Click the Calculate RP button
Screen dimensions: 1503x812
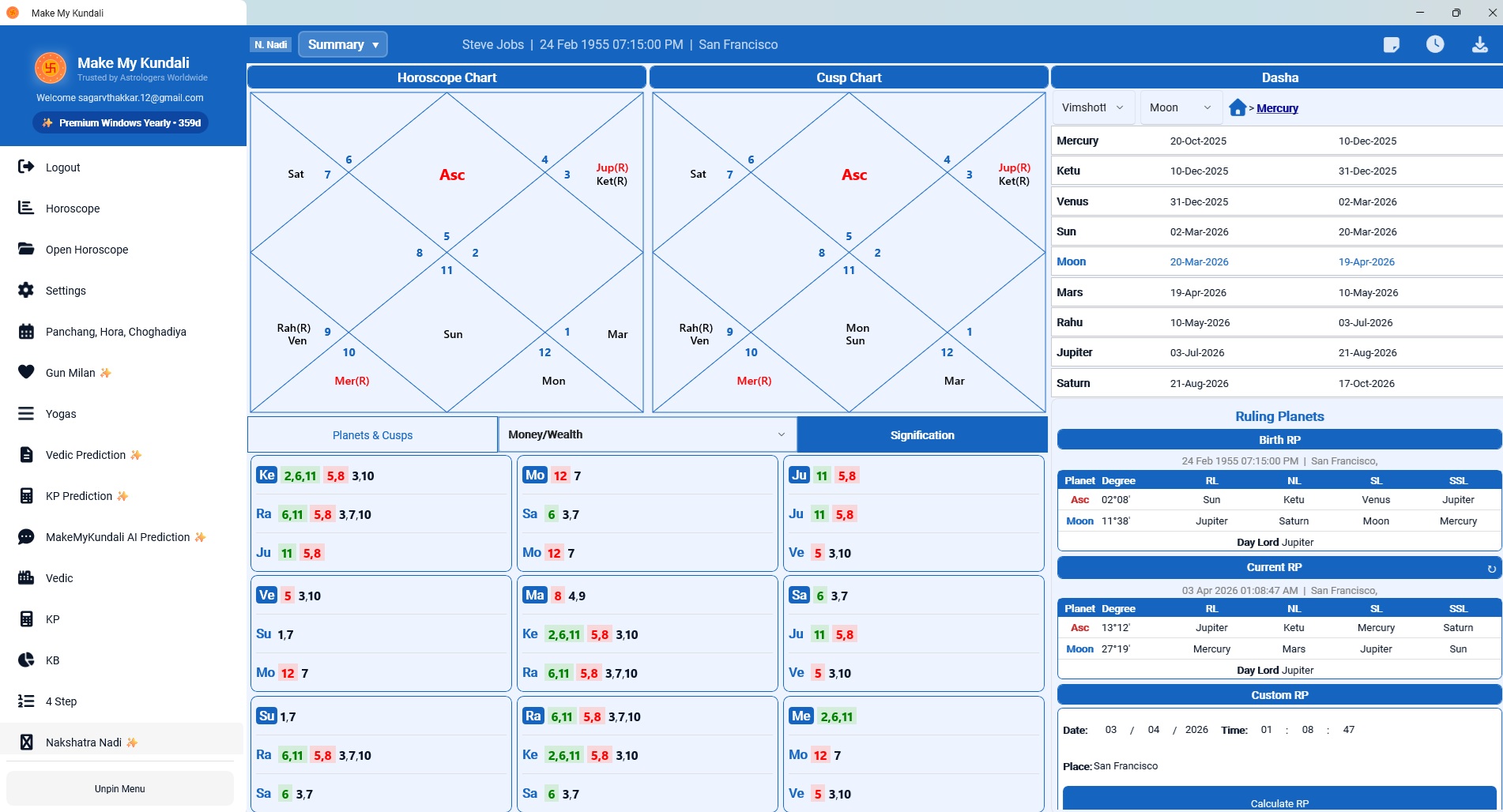coord(1279,800)
